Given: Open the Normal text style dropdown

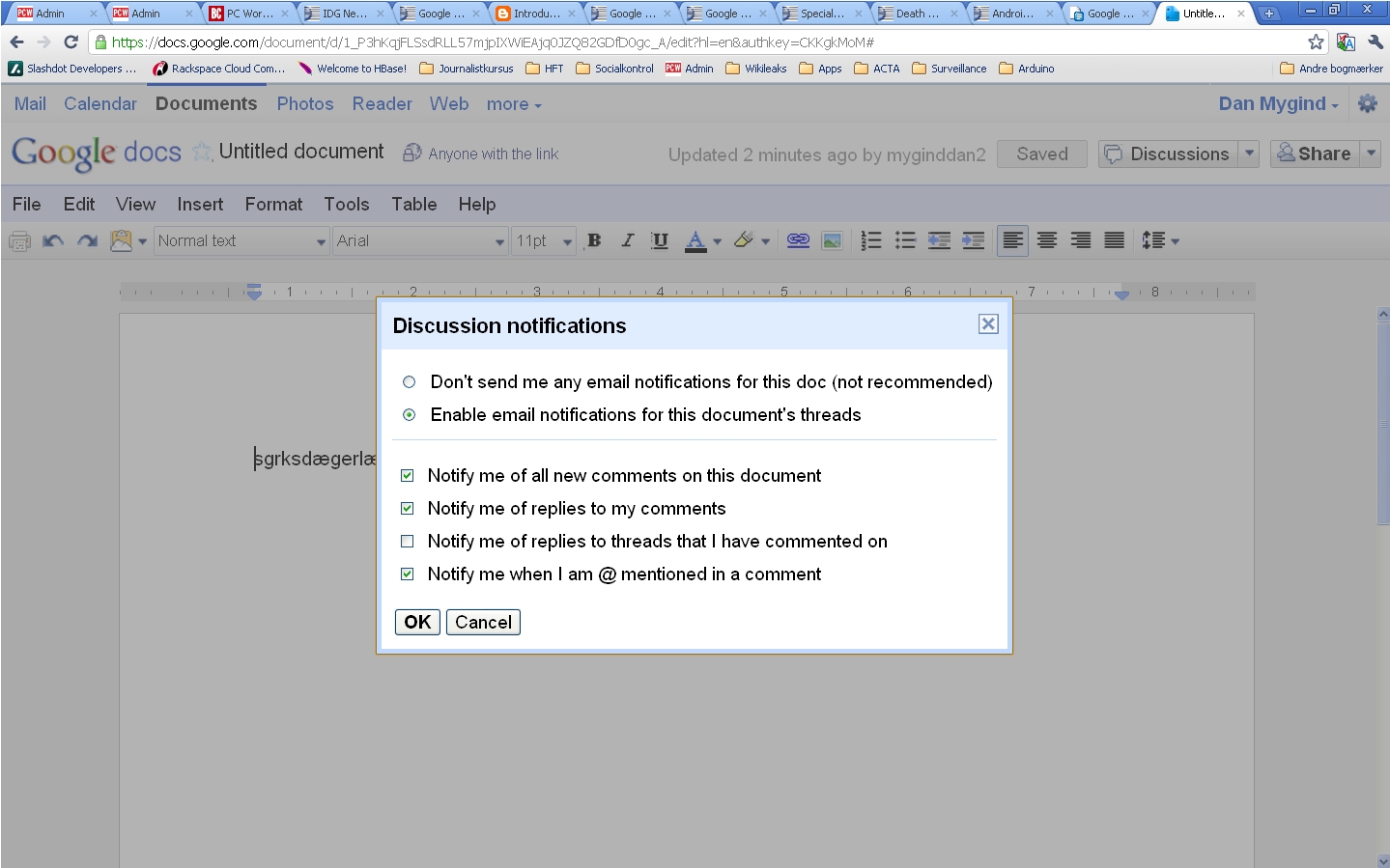Looking at the screenshot, I should (241, 241).
